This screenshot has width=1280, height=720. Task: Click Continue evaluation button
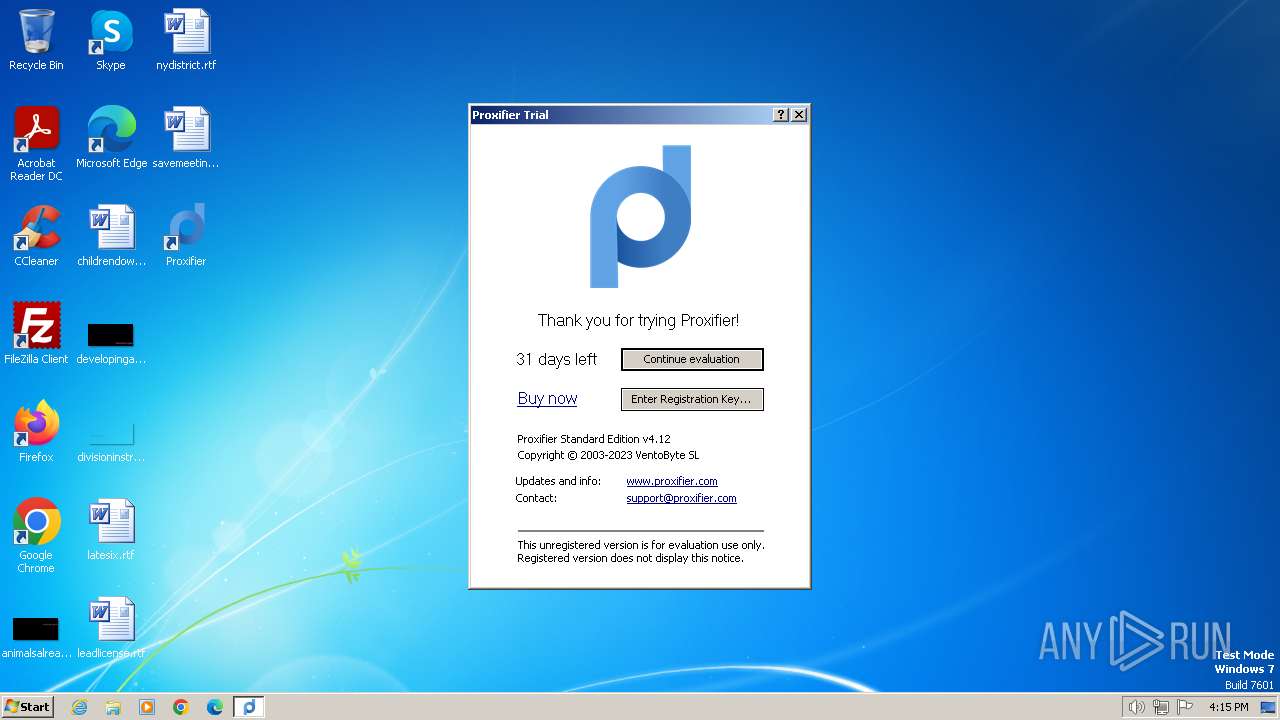point(692,359)
